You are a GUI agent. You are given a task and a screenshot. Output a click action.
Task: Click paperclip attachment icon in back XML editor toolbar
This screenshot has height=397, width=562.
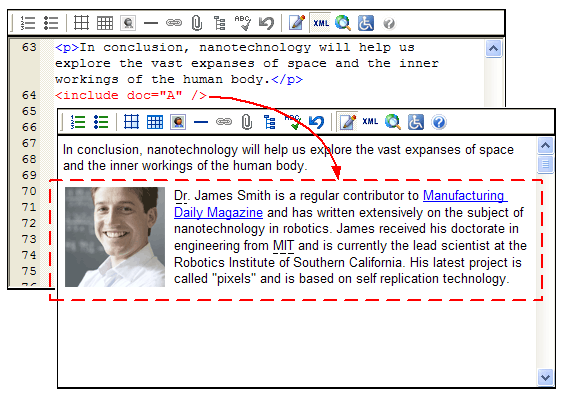pyautogui.click(x=197, y=23)
